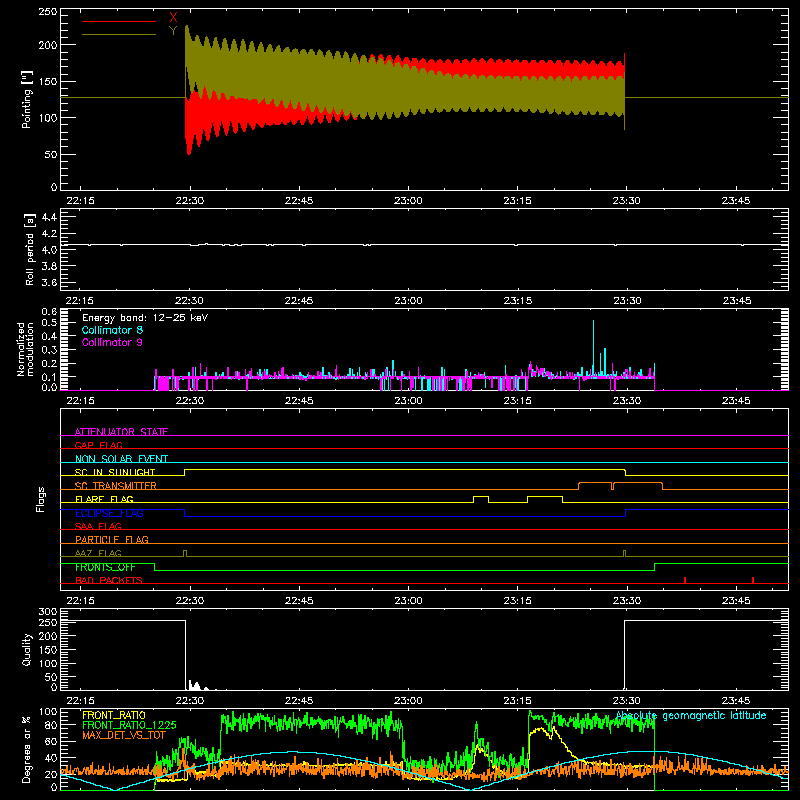The height and width of the screenshot is (800, 800).
Task: Click the first BAD_PACKETS red tick near 23:38
Action: (685, 580)
